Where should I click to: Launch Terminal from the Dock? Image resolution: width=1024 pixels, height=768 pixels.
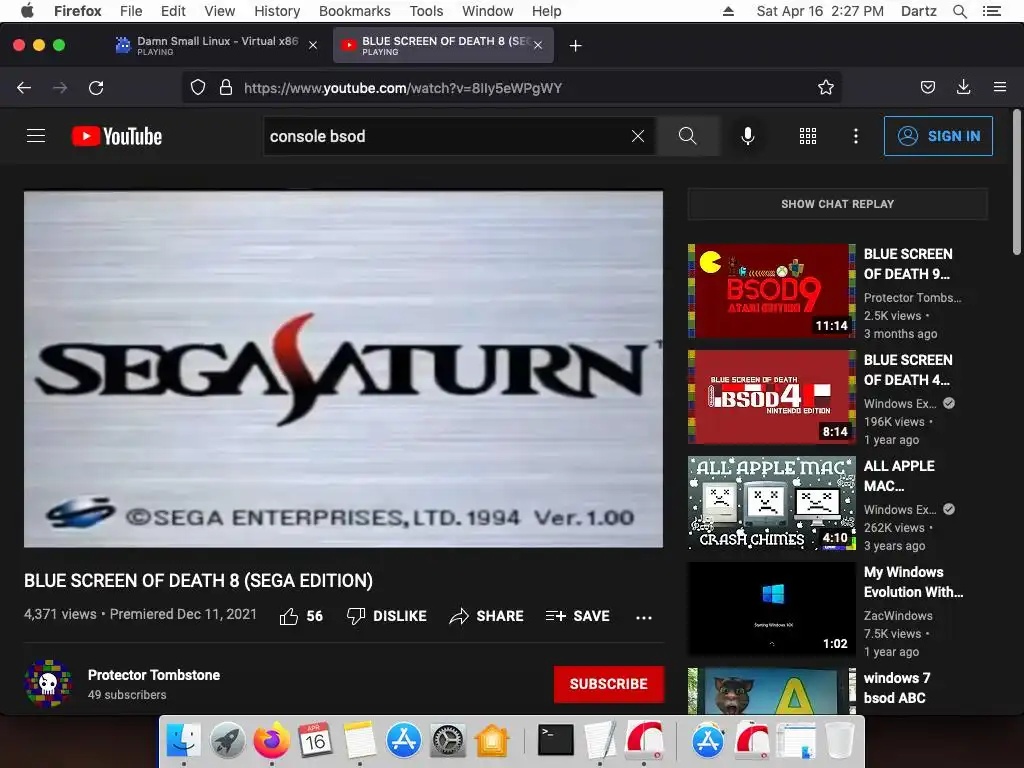pos(556,741)
